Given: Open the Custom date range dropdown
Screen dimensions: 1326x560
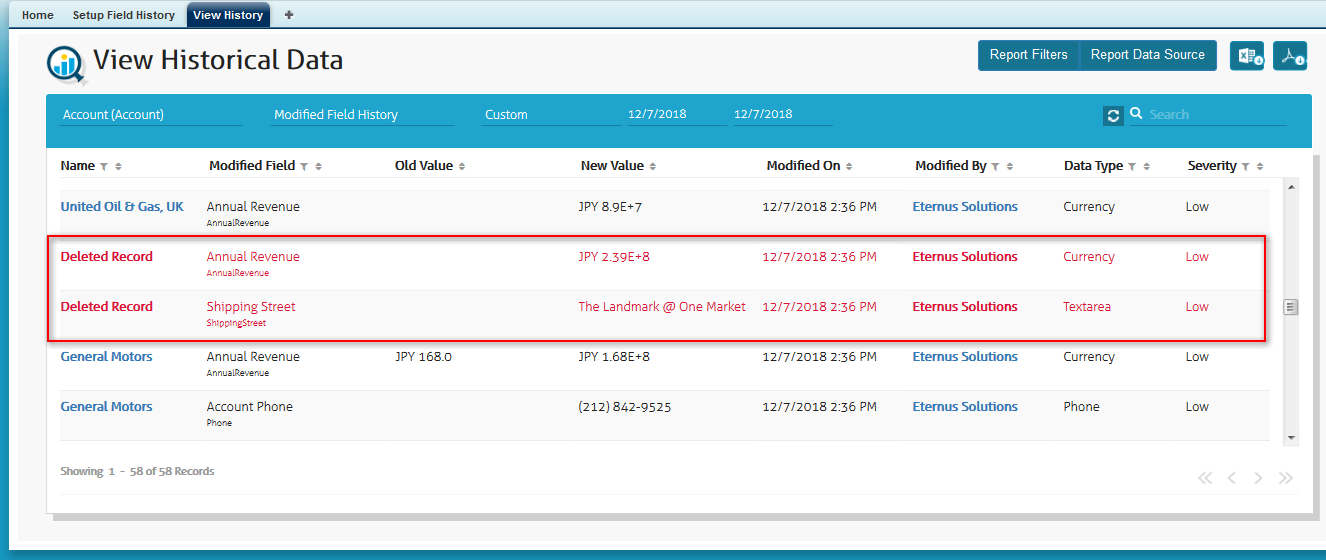Looking at the screenshot, I should 550,115.
